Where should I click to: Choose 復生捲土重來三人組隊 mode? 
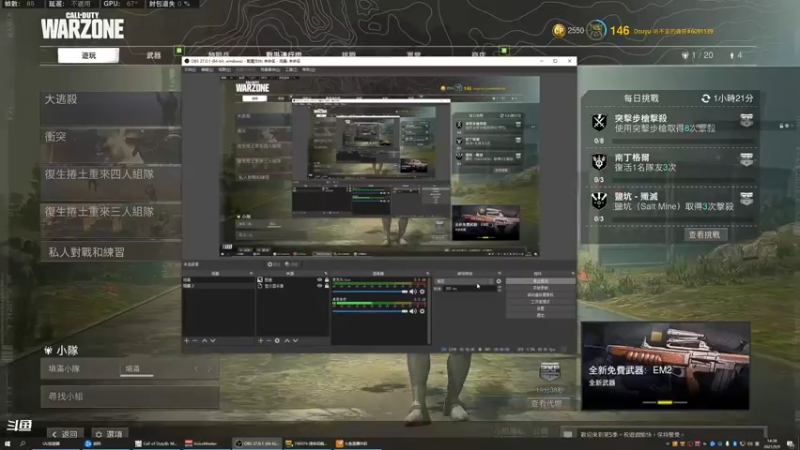[x=111, y=220]
